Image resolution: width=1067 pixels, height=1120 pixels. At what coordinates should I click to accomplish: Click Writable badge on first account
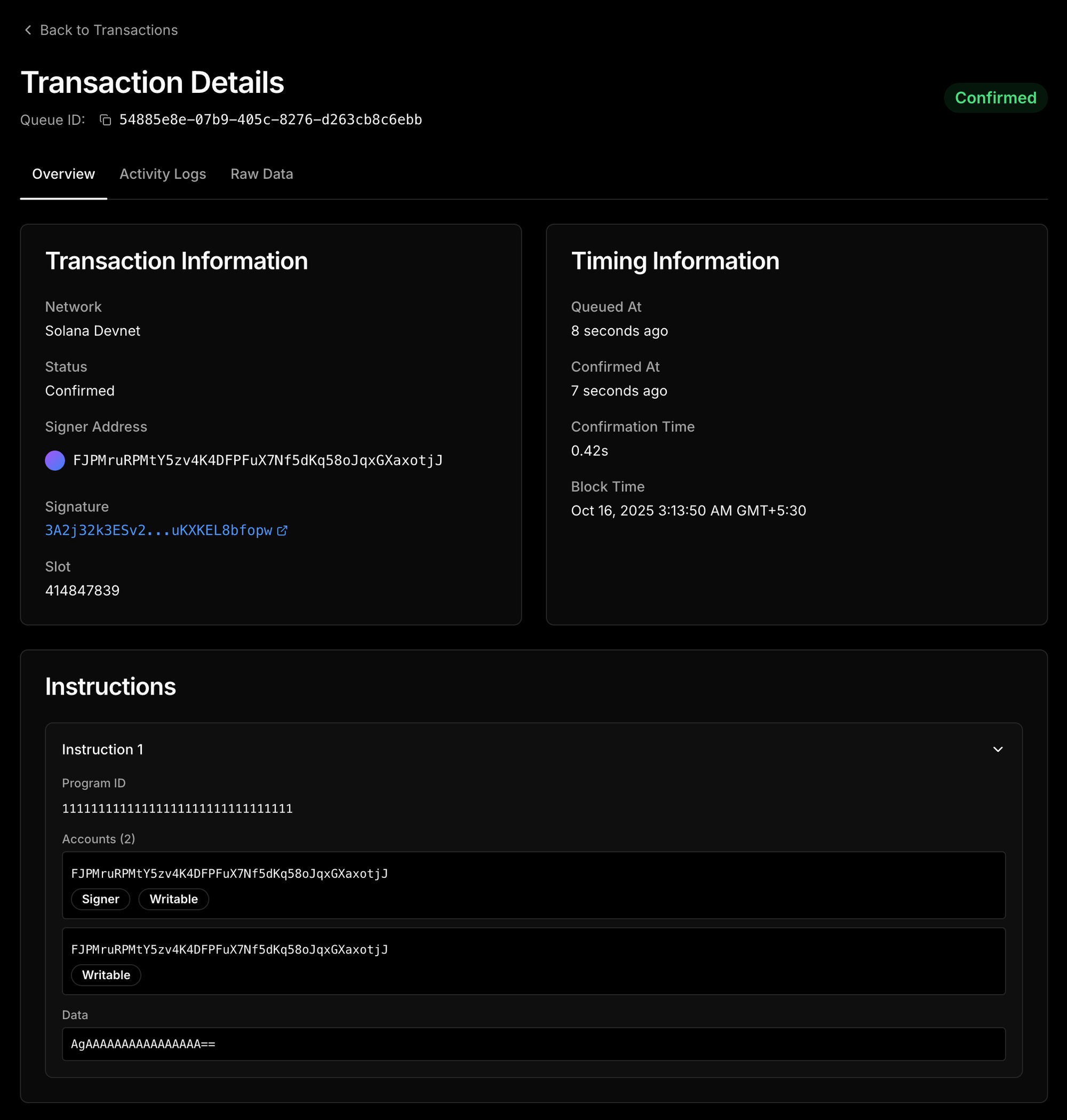[173, 899]
